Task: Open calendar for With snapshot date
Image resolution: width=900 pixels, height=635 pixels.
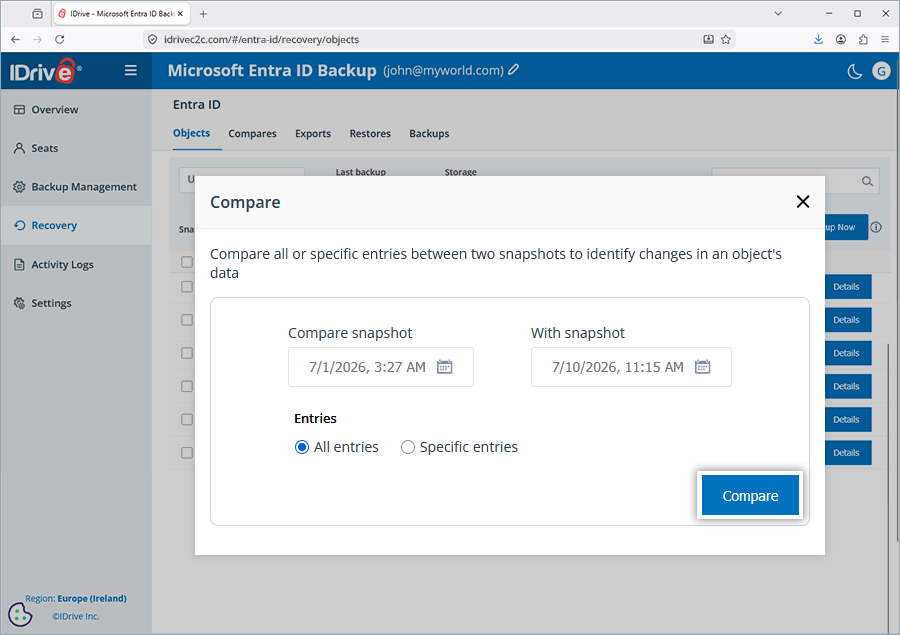Action: (703, 366)
